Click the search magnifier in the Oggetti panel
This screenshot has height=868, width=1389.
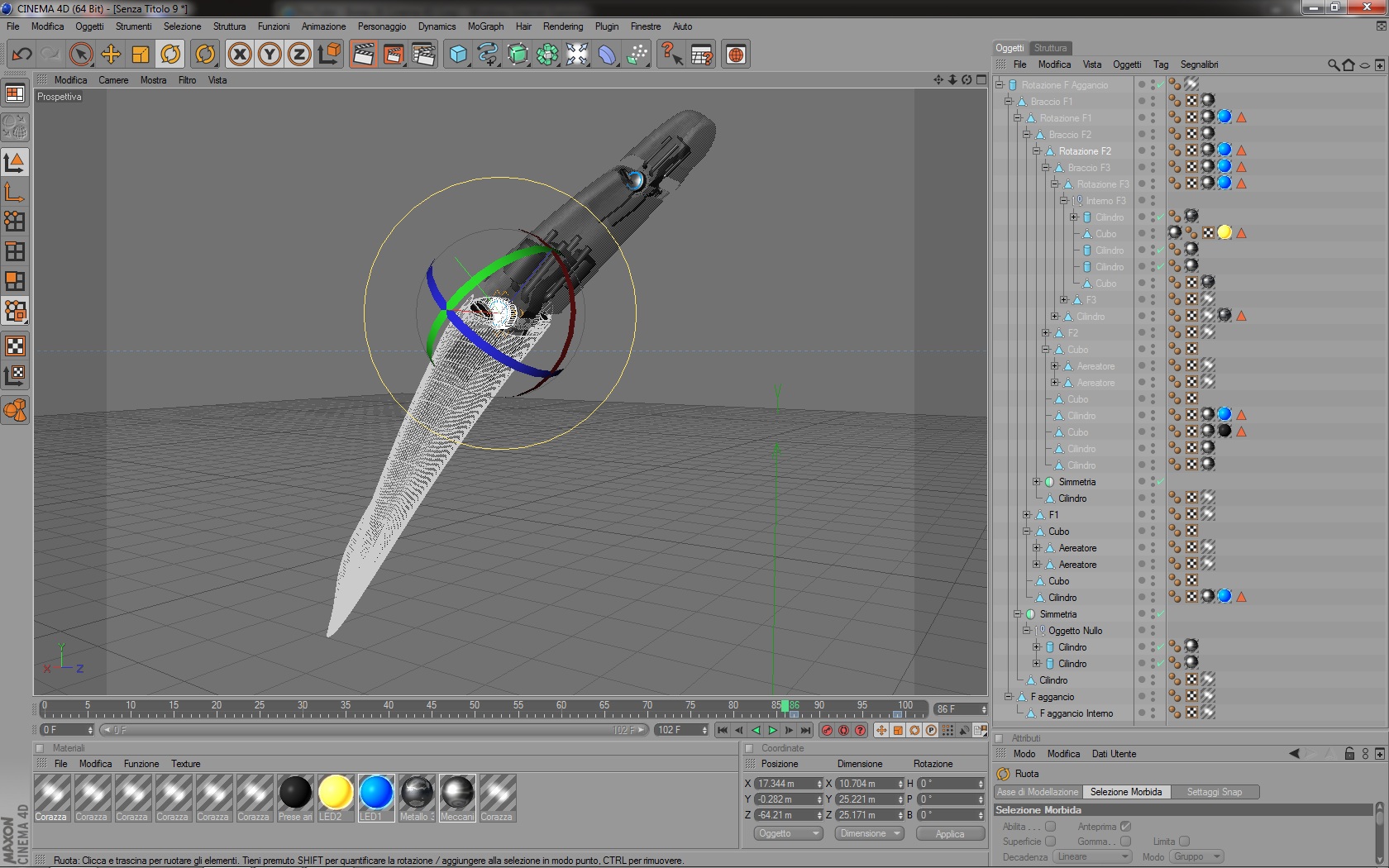tap(1333, 64)
